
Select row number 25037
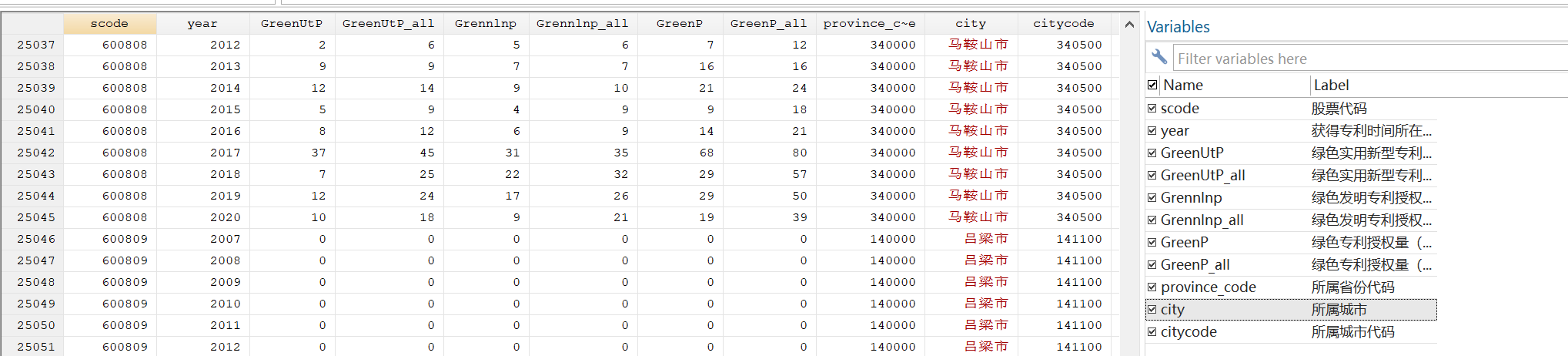point(32,45)
